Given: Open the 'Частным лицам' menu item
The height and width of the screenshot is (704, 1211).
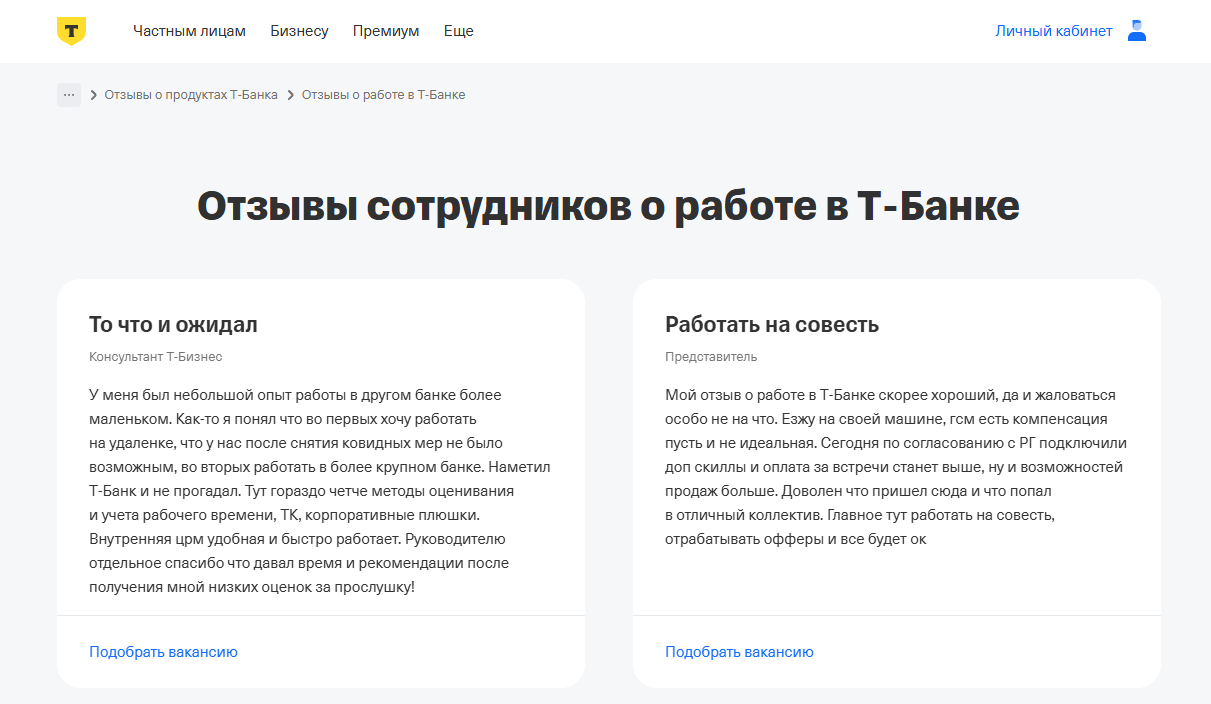Looking at the screenshot, I should click(x=189, y=31).
